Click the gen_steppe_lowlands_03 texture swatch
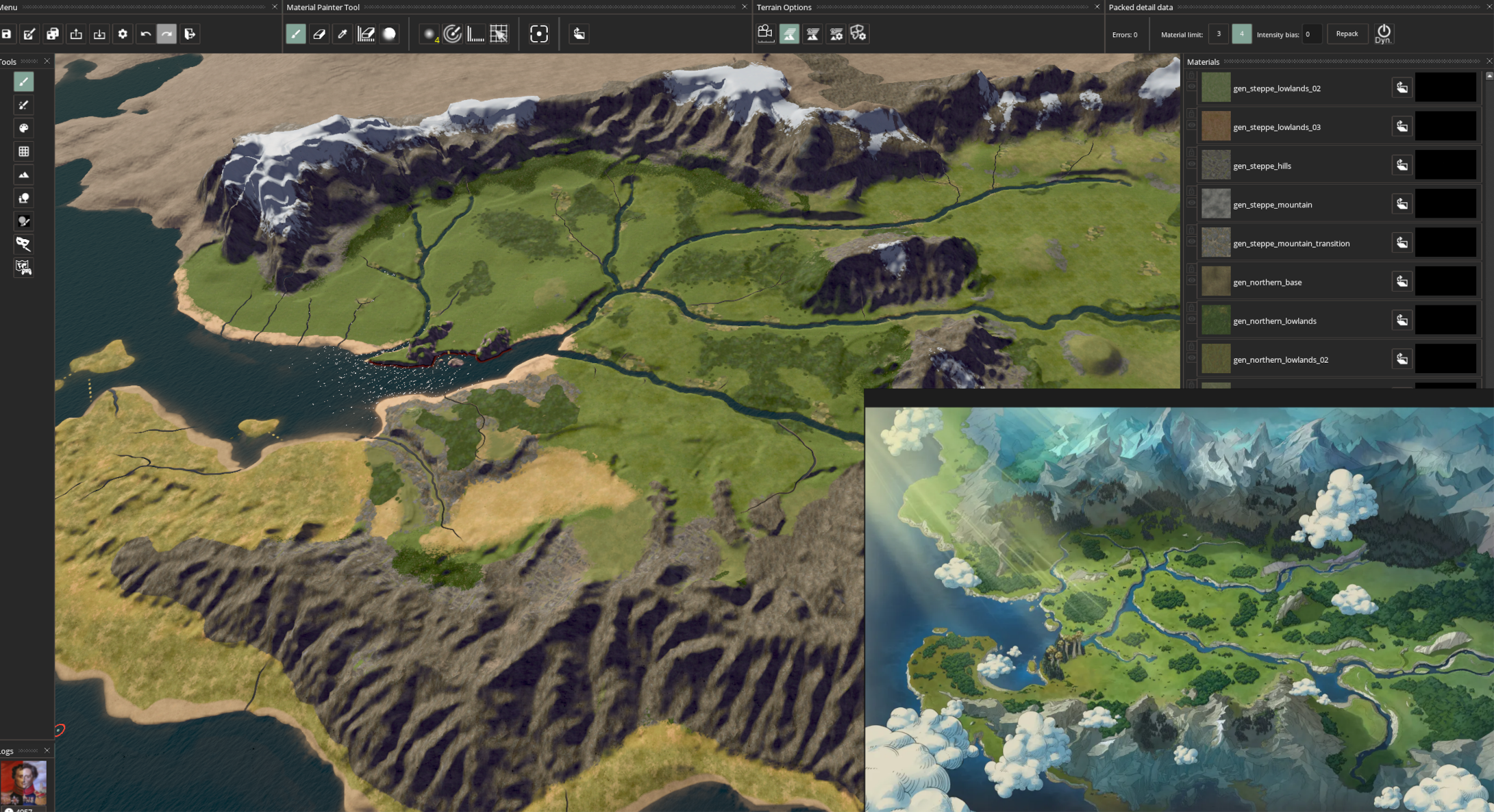This screenshot has height=812, width=1494. pos(1216,127)
